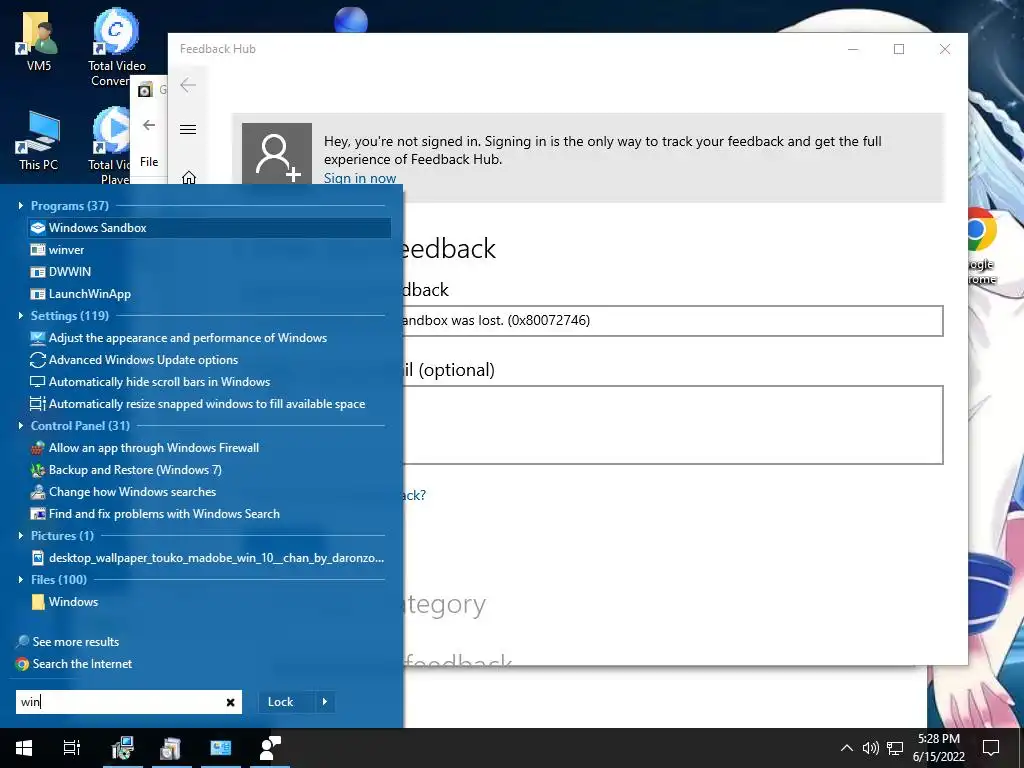Collapse the Programs (37) group
Viewport: 1024px width, 768px height.
click(x=20, y=206)
